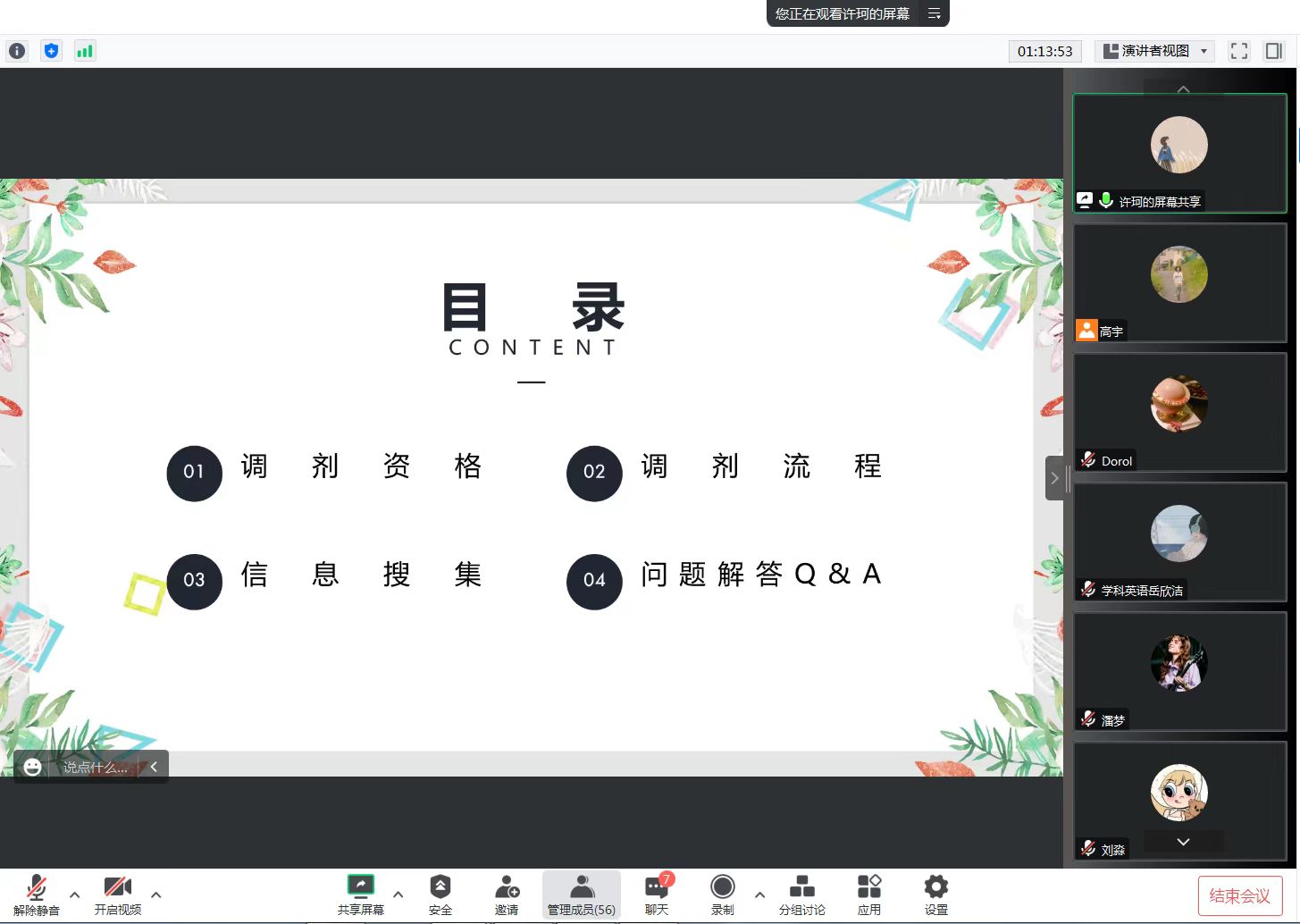
Task: Click the Invite (邀请) icon
Action: pyautogui.click(x=507, y=895)
